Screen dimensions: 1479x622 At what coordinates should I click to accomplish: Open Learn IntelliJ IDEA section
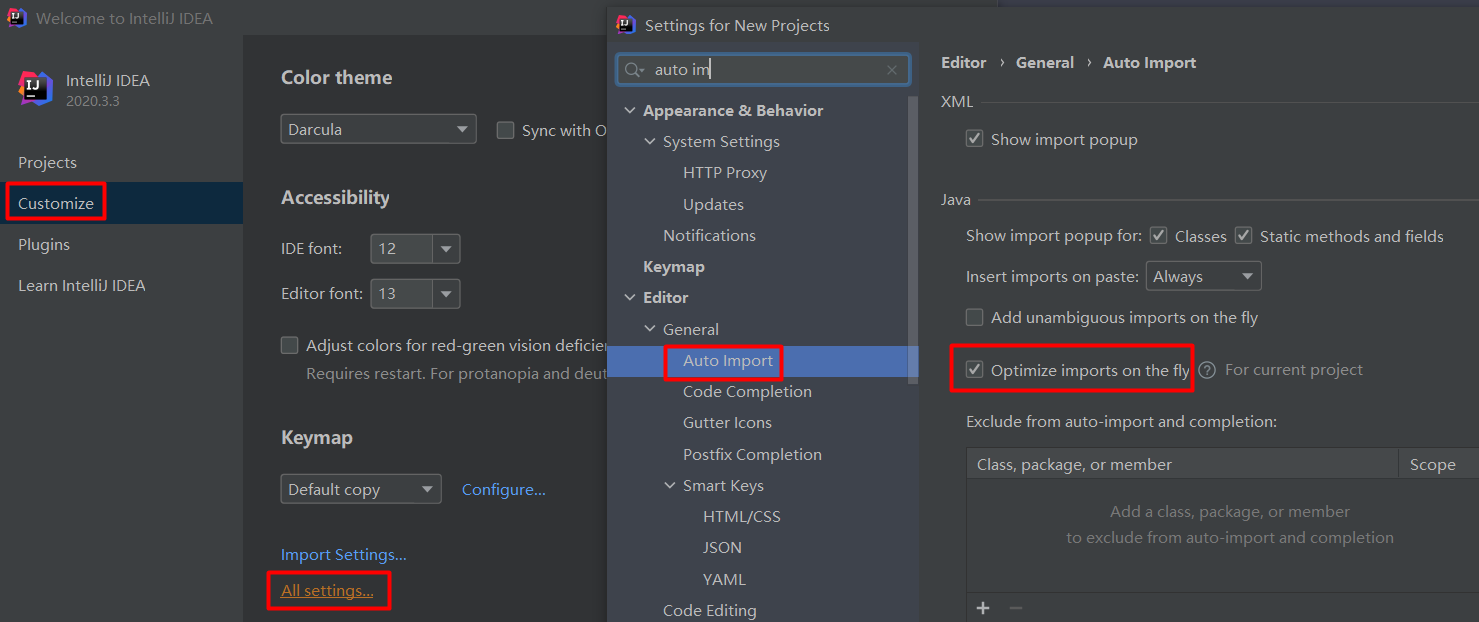click(82, 285)
